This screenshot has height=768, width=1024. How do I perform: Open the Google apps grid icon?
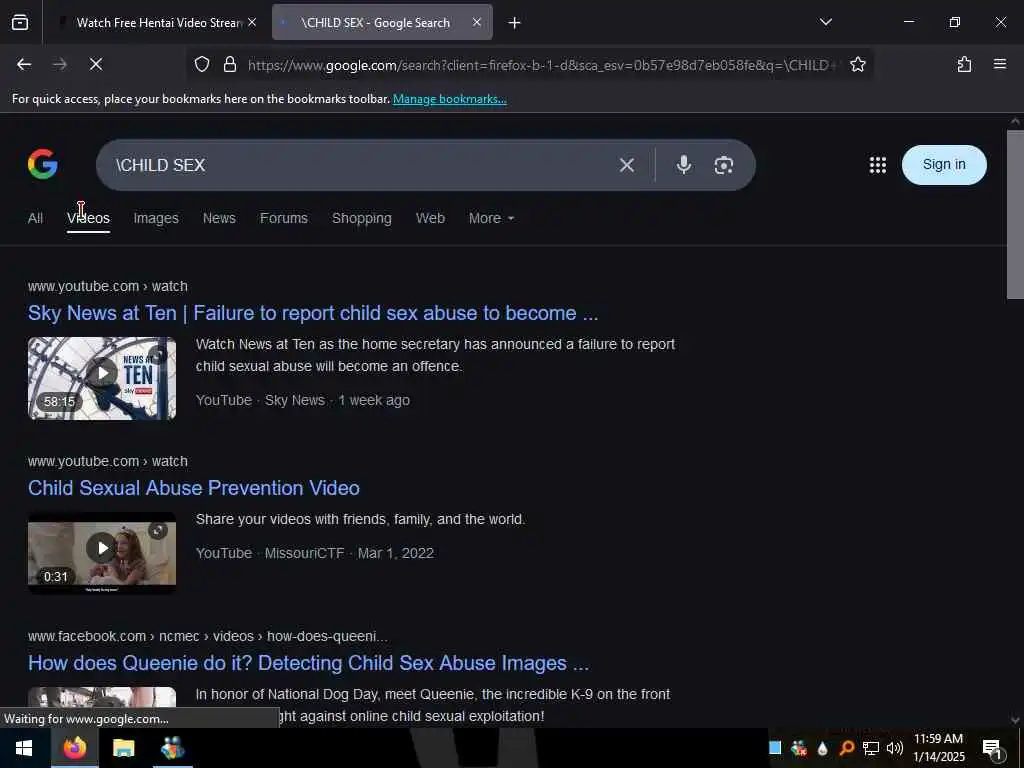878,165
